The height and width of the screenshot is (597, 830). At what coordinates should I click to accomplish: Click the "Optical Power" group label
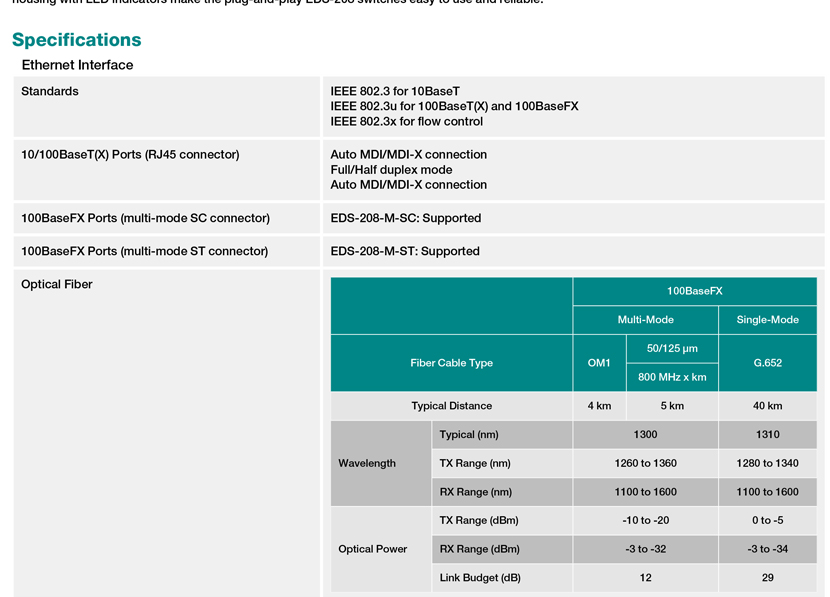click(373, 549)
